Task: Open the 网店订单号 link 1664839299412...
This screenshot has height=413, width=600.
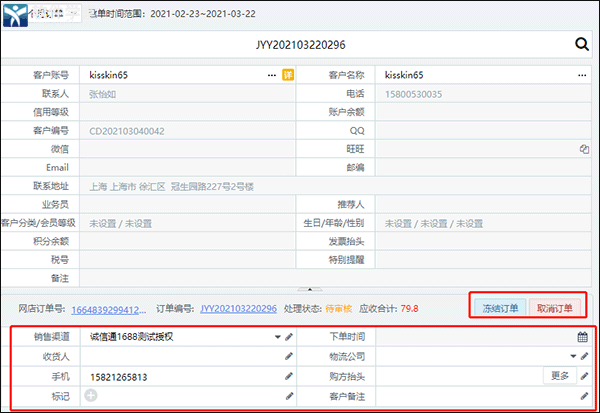Action: [x=109, y=310]
